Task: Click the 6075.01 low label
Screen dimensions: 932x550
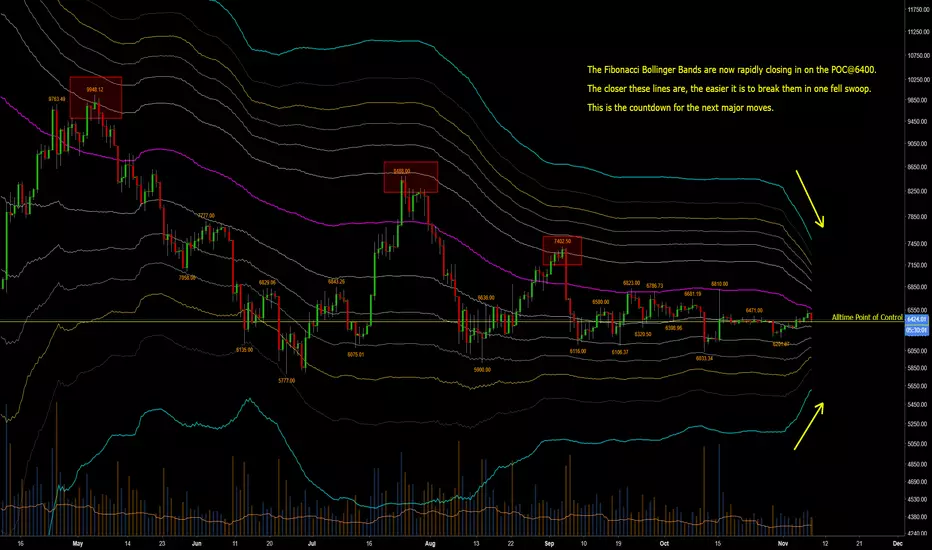Action: coord(355,355)
